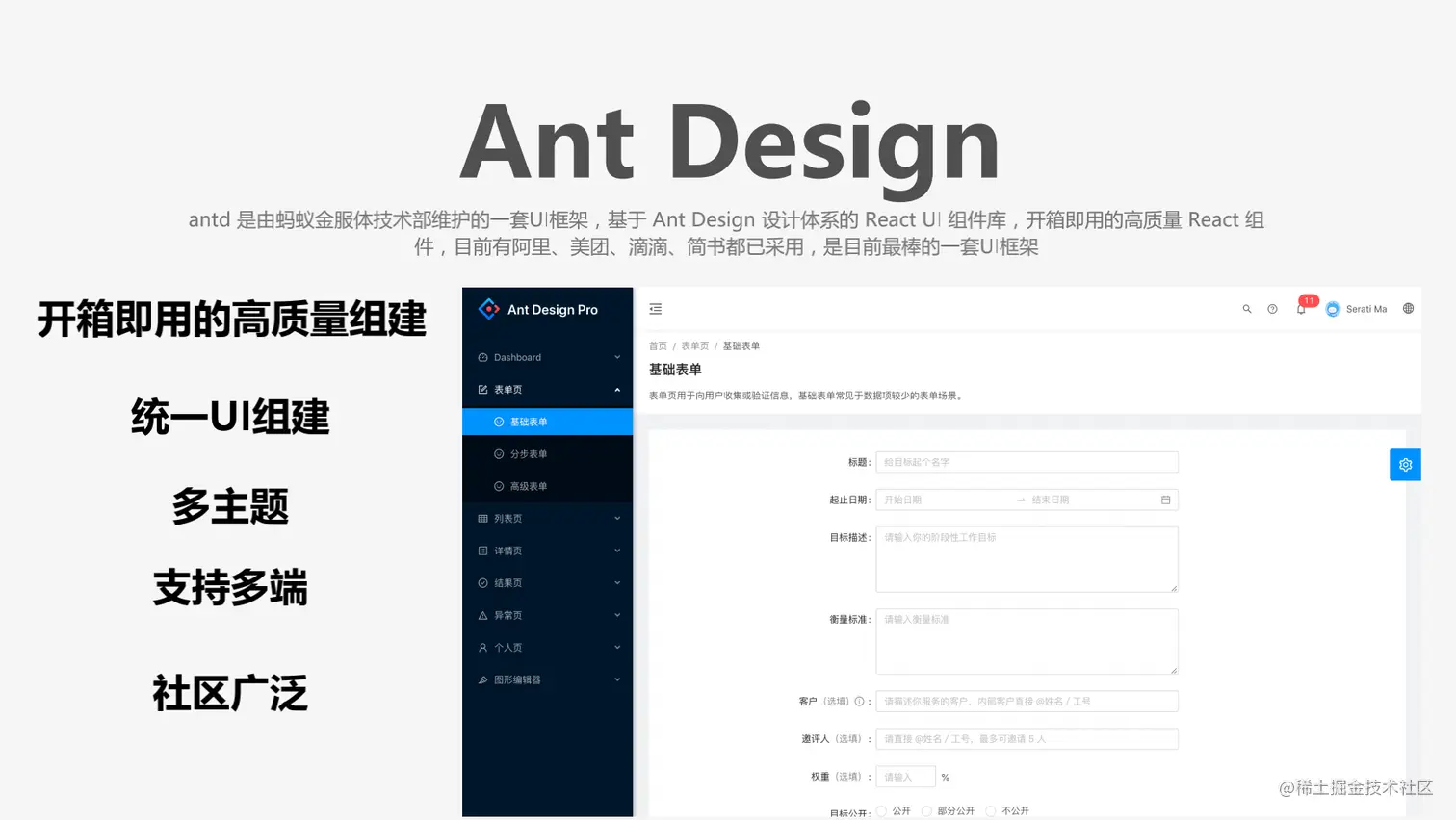Focus the 客户 input field
Image resolution: width=1456 pixels, height=820 pixels.
coord(1027,702)
